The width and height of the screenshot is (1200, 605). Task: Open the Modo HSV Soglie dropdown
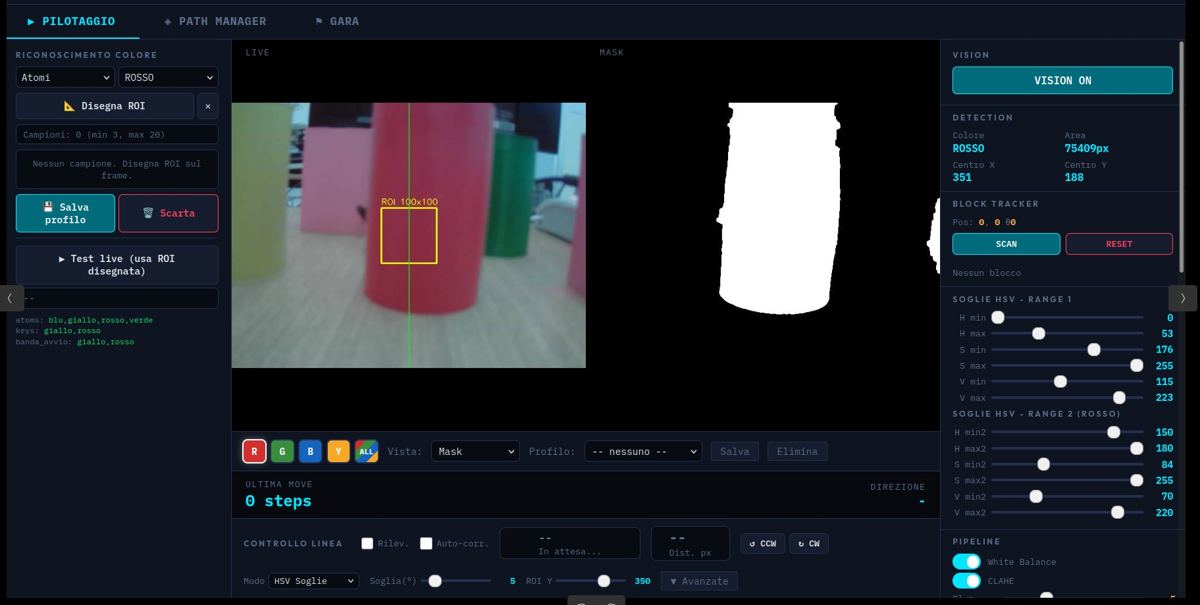click(x=314, y=581)
